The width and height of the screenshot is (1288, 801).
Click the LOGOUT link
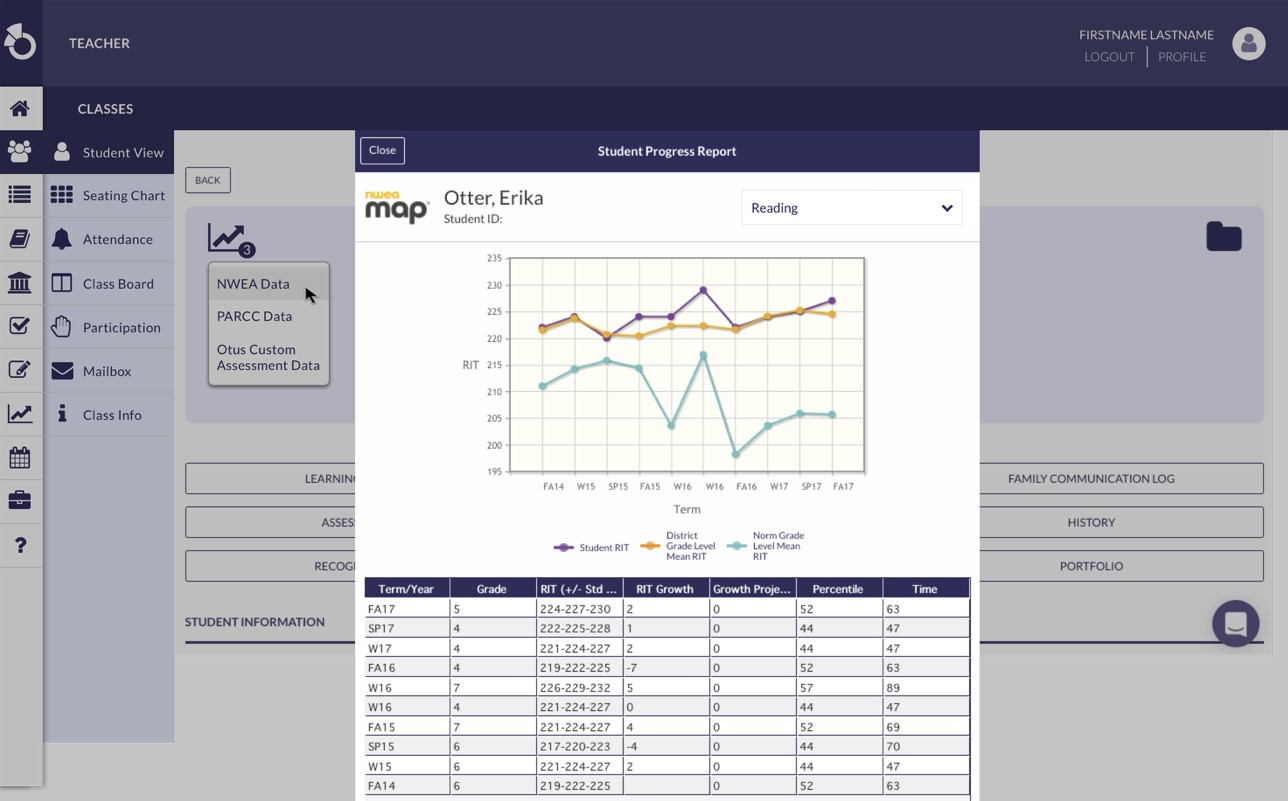[x=1109, y=57]
